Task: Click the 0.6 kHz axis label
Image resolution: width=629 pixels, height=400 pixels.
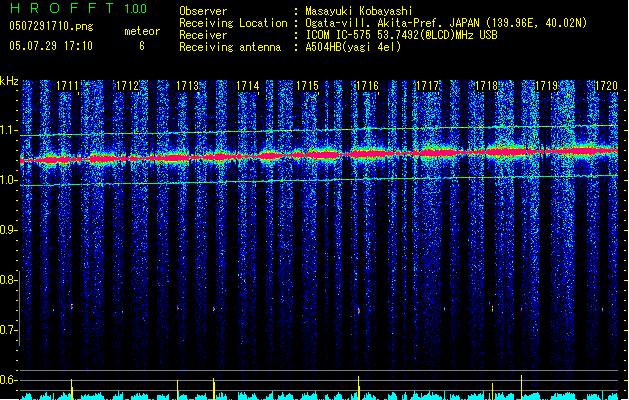Action: click(8, 380)
